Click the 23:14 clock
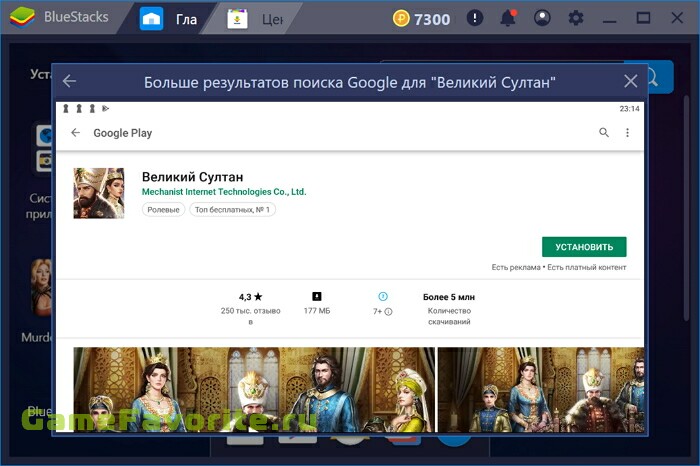The height and width of the screenshot is (466, 700). click(x=629, y=108)
